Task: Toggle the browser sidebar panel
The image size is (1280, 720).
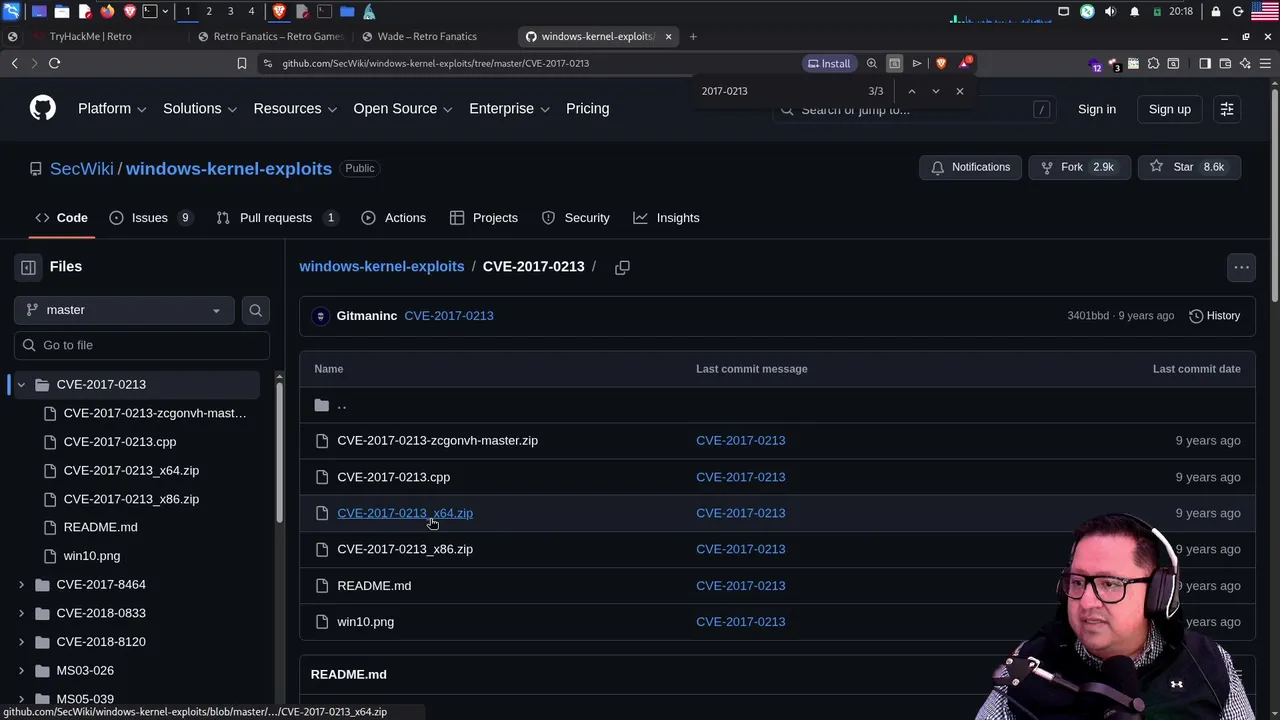Action: pyautogui.click(x=1205, y=63)
